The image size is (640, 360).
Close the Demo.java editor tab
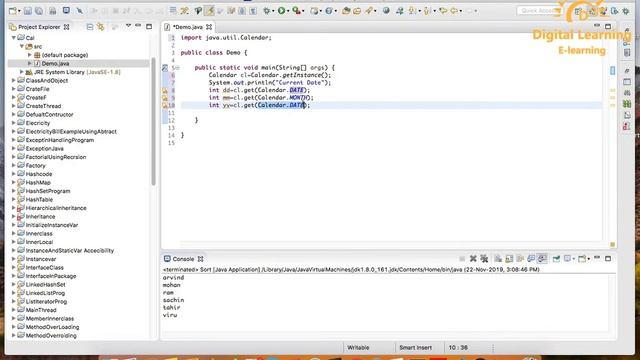pyautogui.click(x=209, y=27)
